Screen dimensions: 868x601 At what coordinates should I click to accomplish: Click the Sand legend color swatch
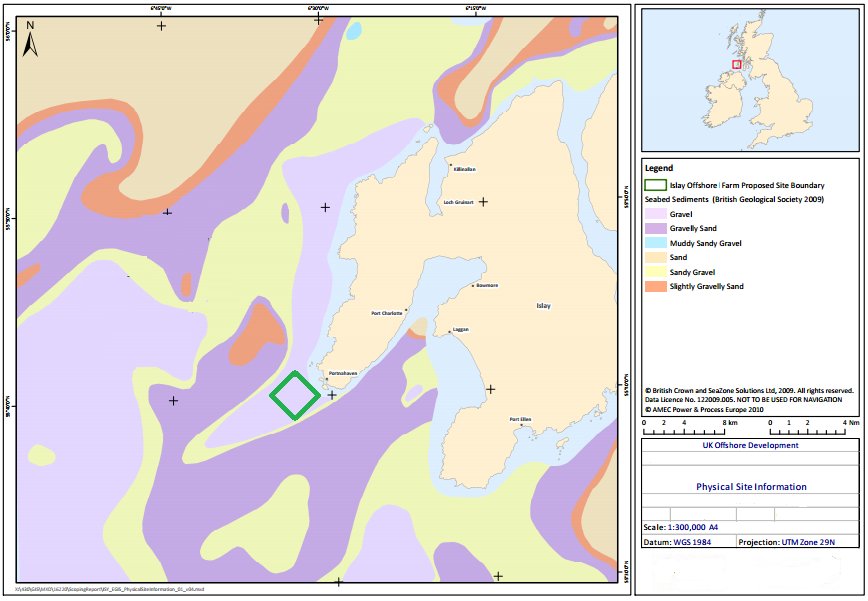click(x=655, y=258)
